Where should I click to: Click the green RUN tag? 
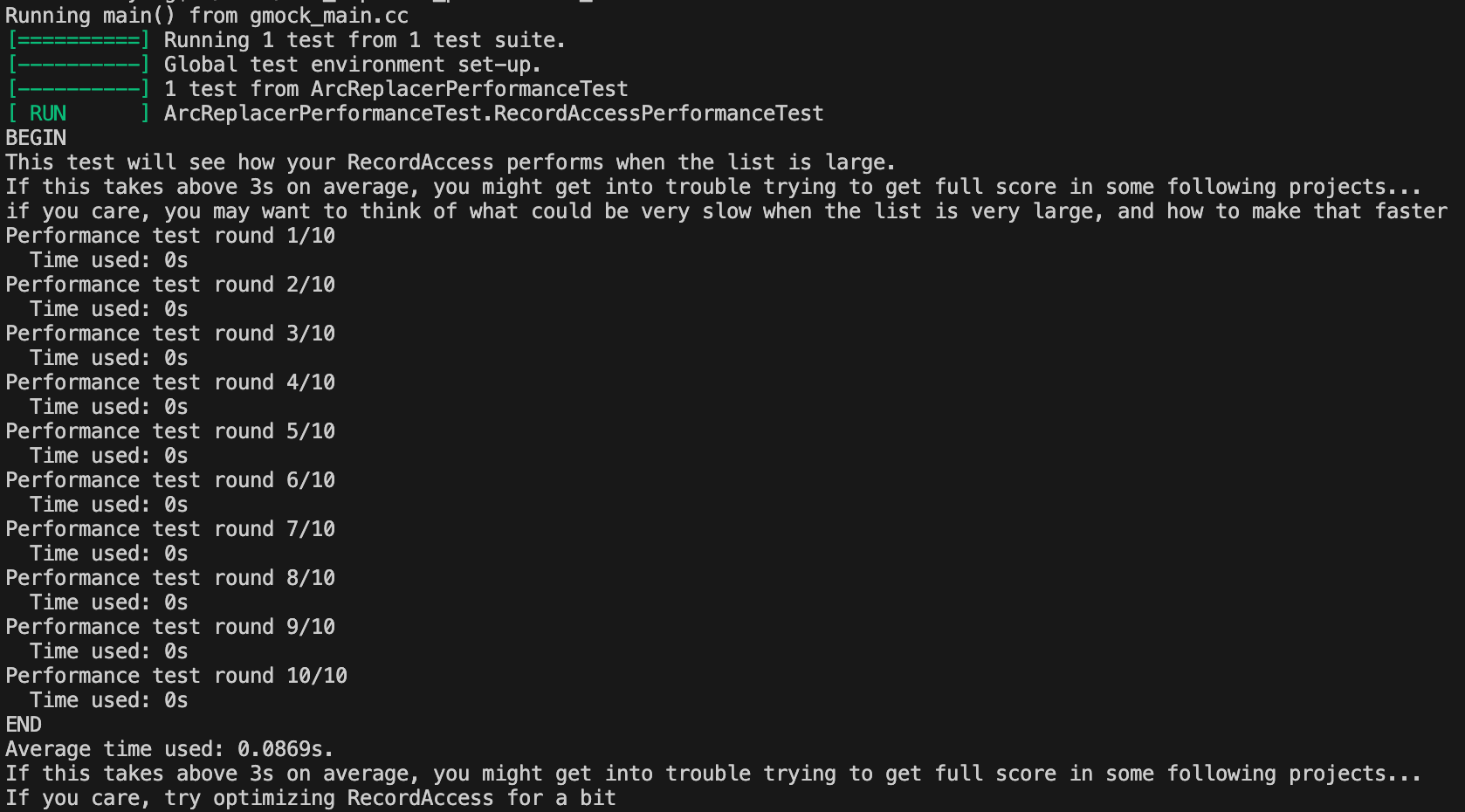point(48,114)
